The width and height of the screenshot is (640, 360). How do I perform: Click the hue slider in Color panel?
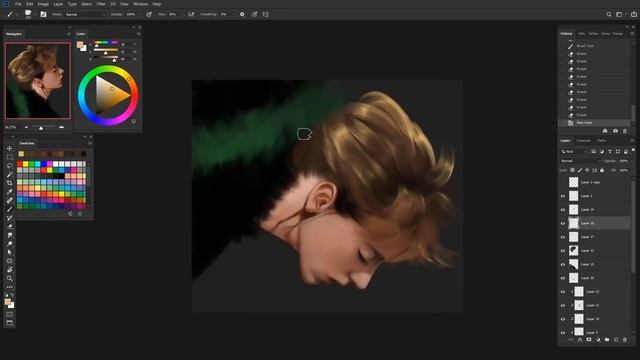pyautogui.click(x=106, y=42)
